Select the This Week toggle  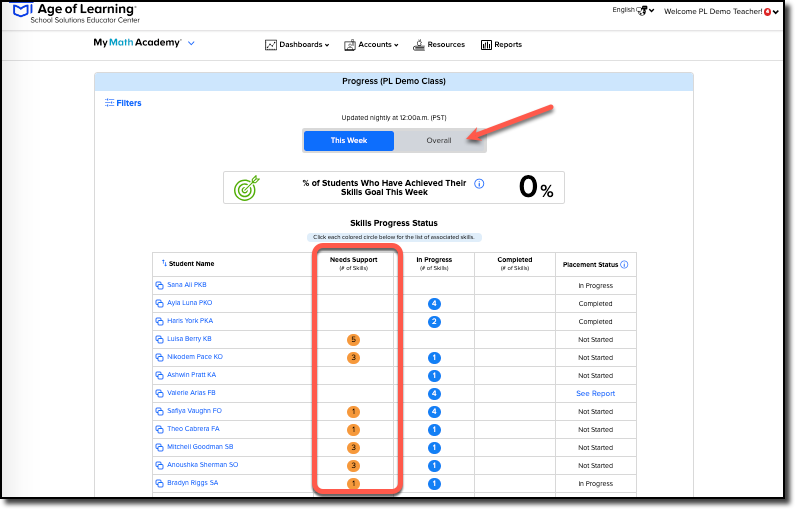349,140
